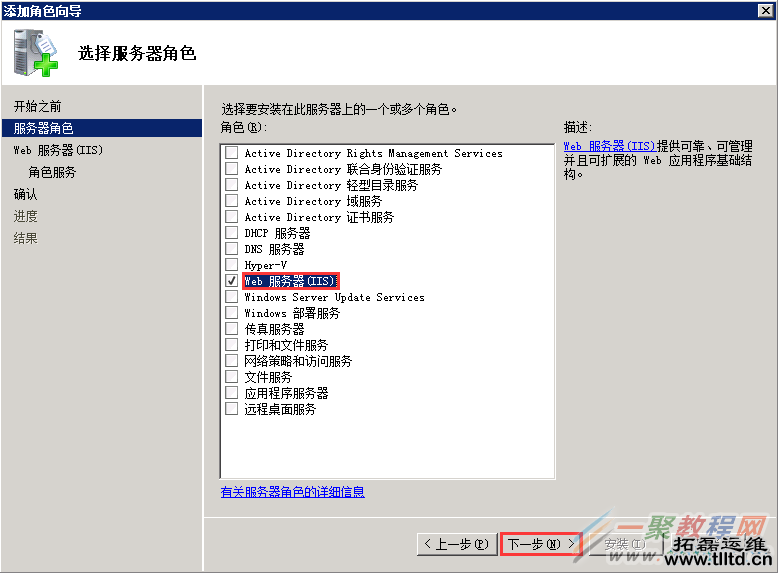Close the Add Roles Wizard window
This screenshot has height=573, width=778.
pos(766,10)
